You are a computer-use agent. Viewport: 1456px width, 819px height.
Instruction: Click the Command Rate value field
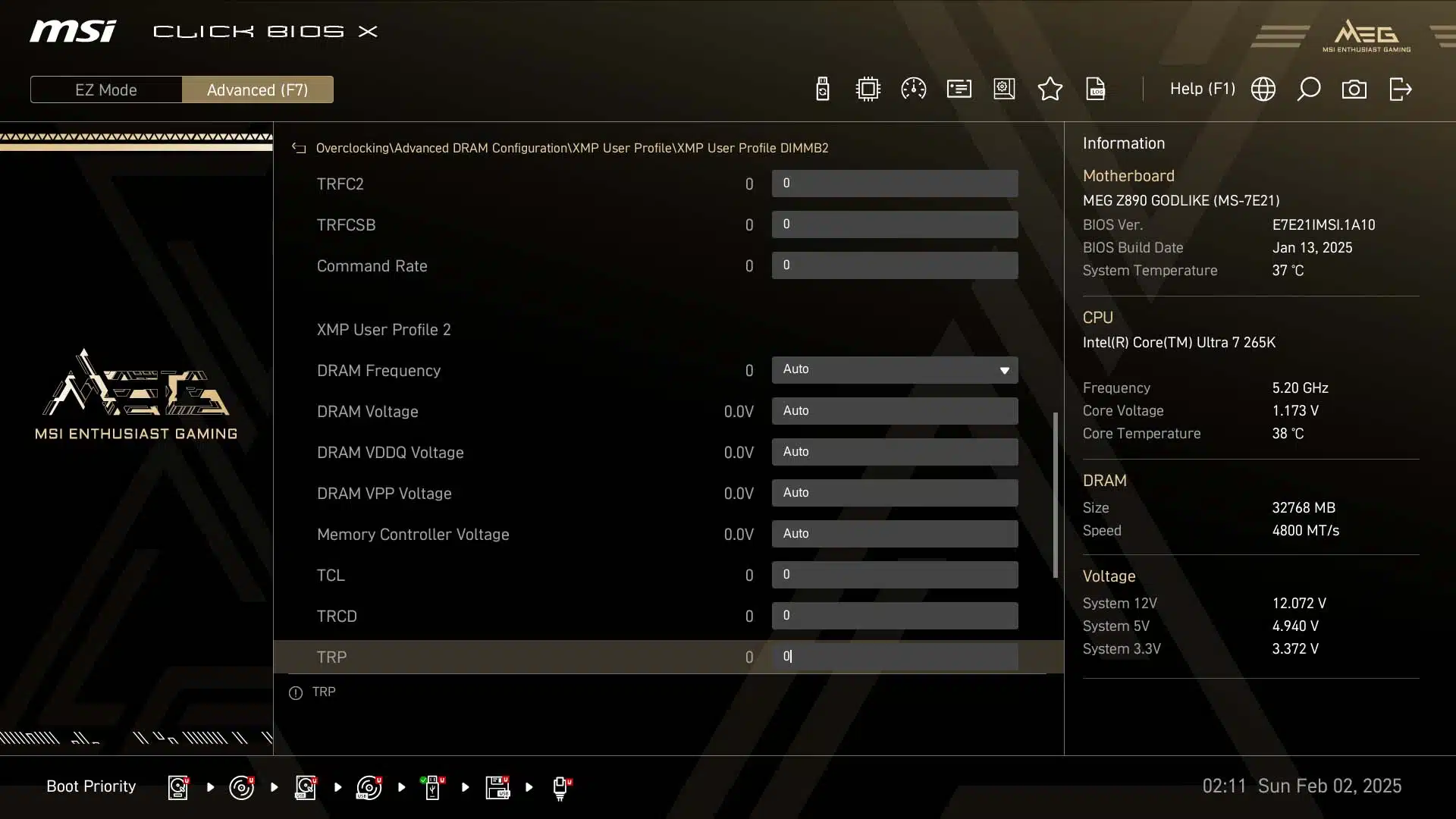coord(895,265)
